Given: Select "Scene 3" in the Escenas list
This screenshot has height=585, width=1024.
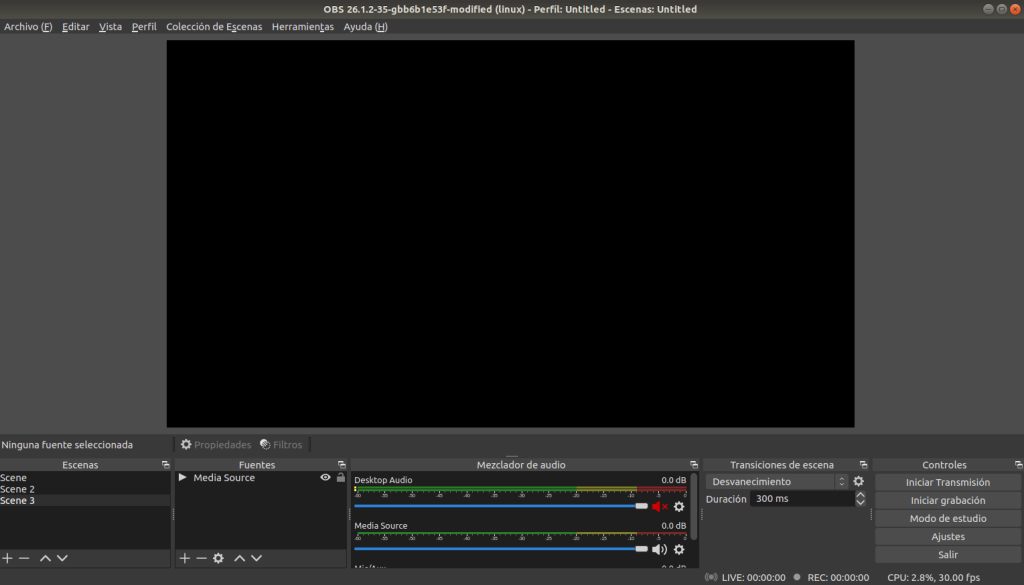Looking at the screenshot, I should click(85, 501).
